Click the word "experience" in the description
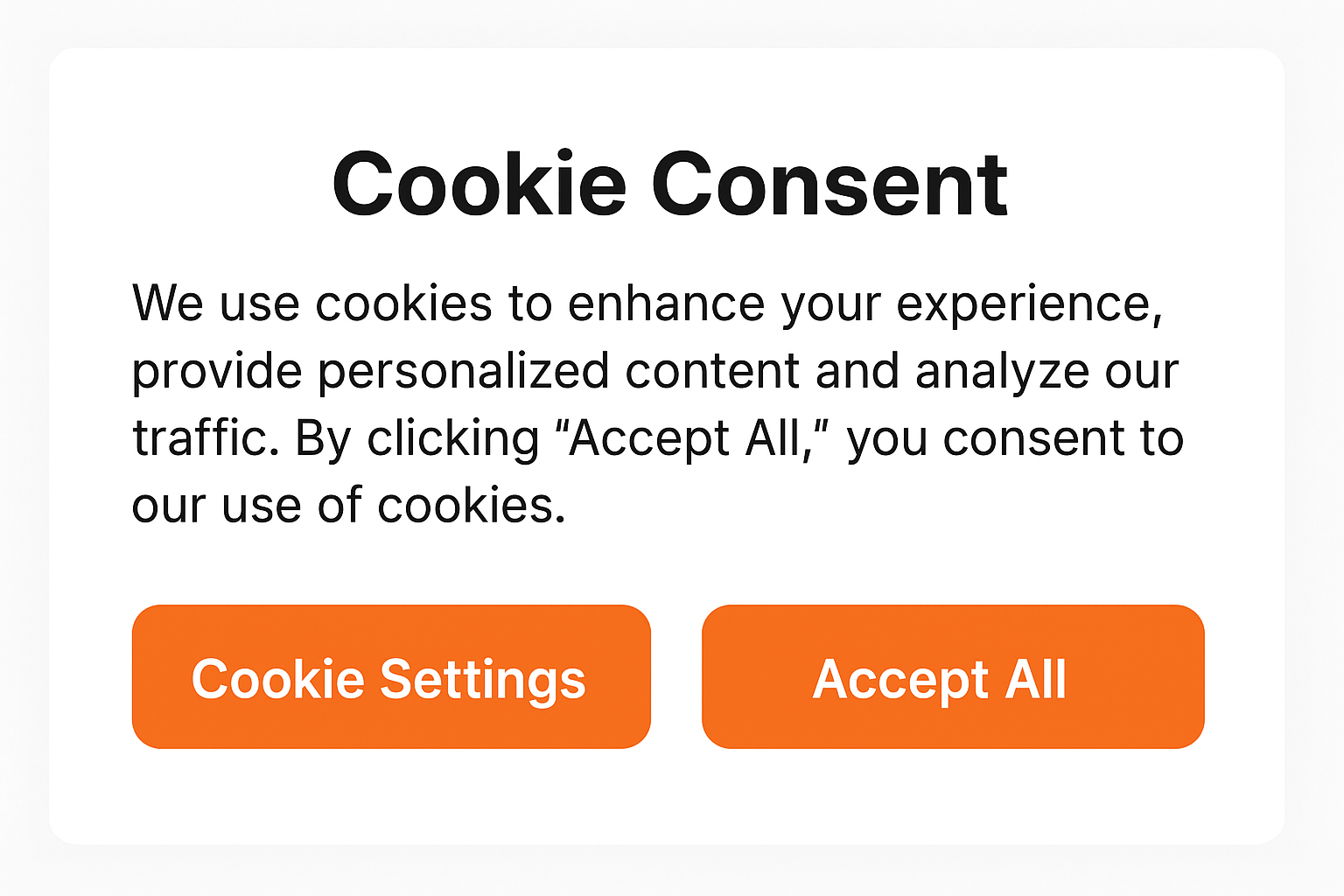The image size is (1344, 896). tap(1029, 304)
